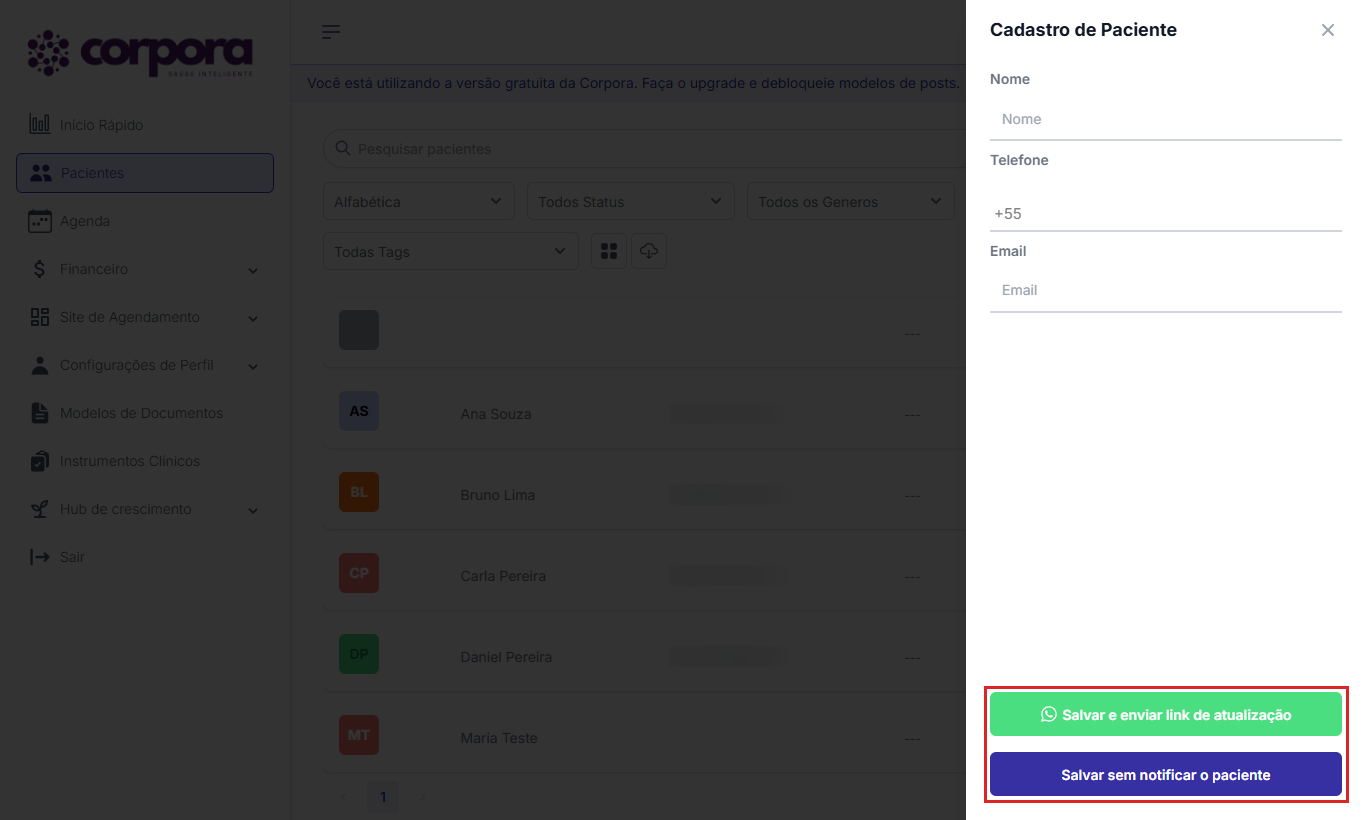Expand the Financeiro sidebar menu
Viewport: 1366px width, 820px height.
point(145,269)
